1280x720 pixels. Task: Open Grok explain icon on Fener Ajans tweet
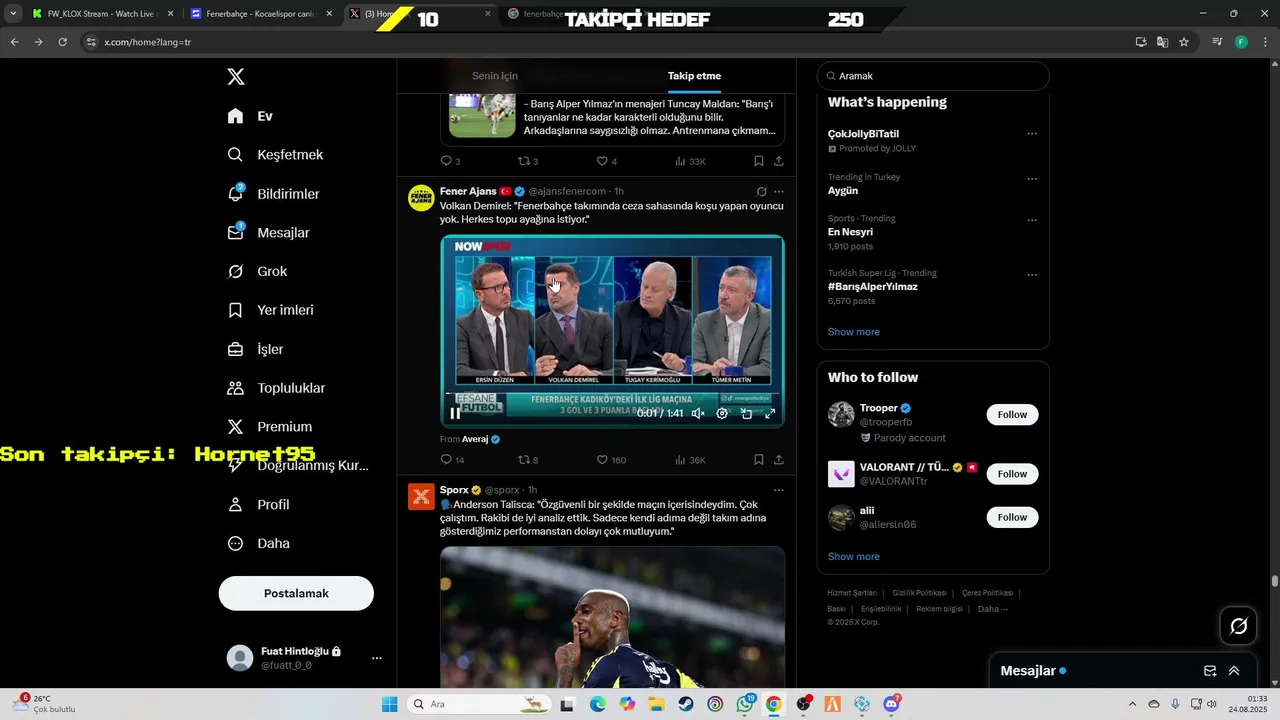761,191
